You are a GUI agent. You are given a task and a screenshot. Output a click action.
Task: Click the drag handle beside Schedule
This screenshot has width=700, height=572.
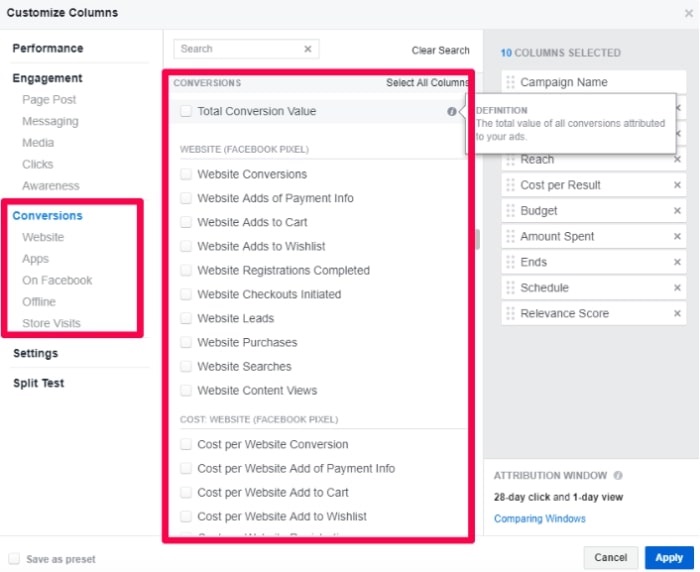(x=510, y=288)
